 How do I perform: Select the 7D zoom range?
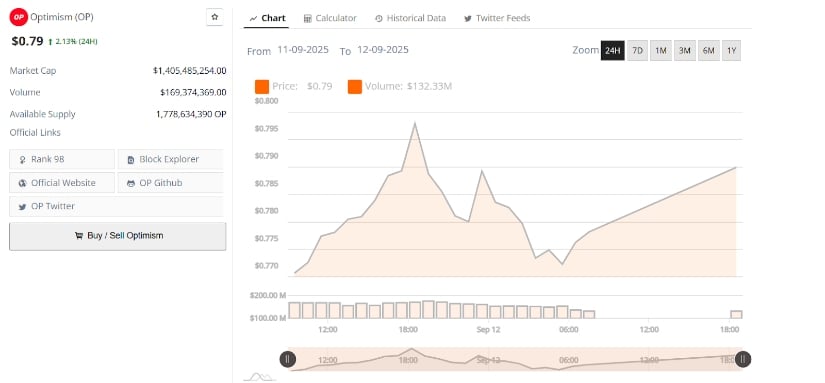637,51
